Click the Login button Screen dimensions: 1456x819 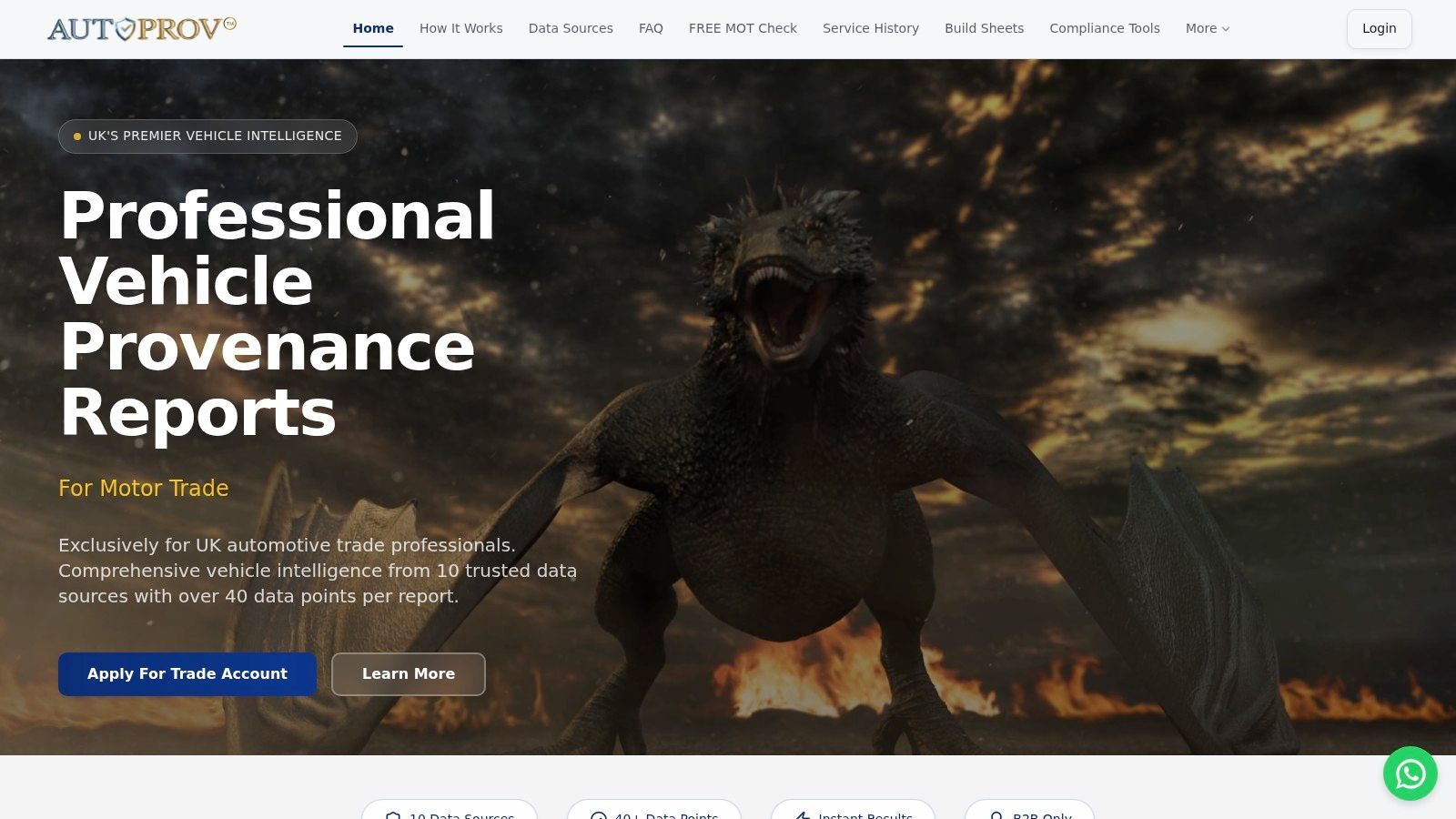1379,28
